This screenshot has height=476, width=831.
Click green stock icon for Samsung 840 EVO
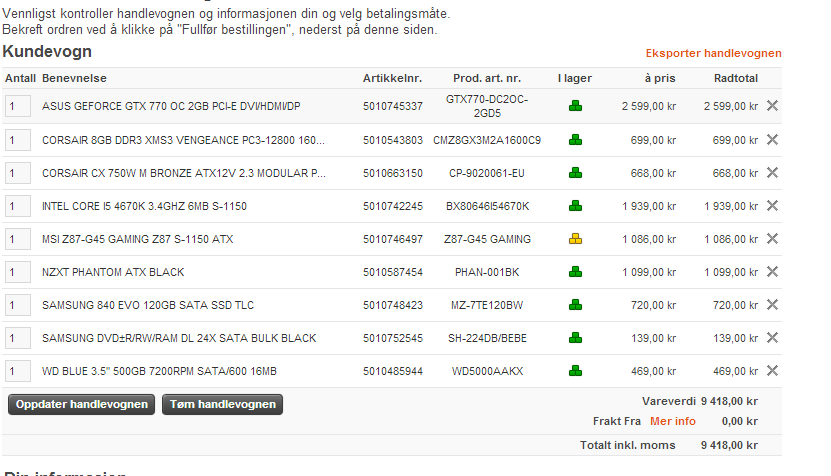[x=575, y=305]
